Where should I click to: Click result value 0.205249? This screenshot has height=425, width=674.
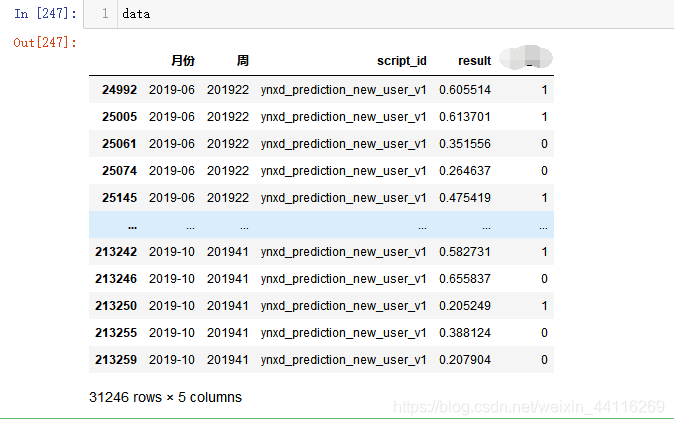point(465,306)
